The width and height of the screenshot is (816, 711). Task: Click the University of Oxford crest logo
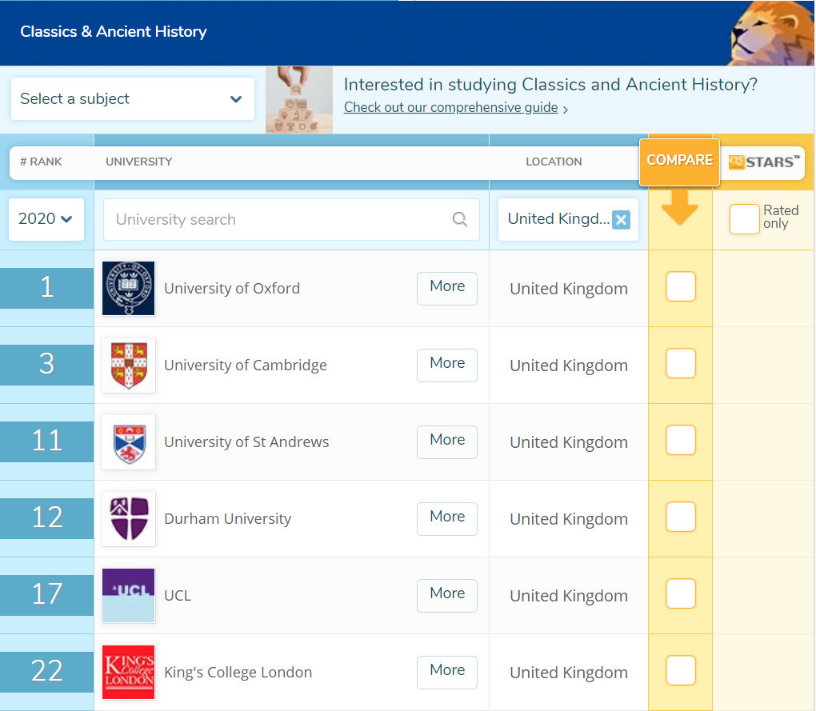coord(129,288)
